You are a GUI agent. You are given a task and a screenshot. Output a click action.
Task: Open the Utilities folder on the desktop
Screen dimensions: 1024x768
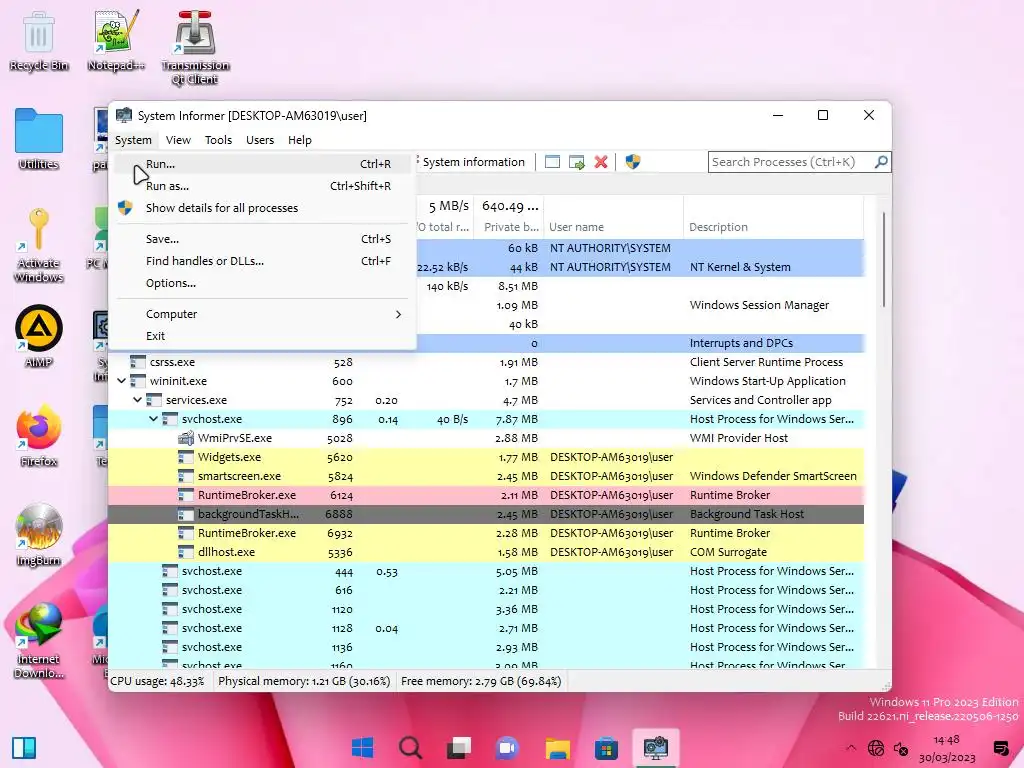[x=39, y=139]
